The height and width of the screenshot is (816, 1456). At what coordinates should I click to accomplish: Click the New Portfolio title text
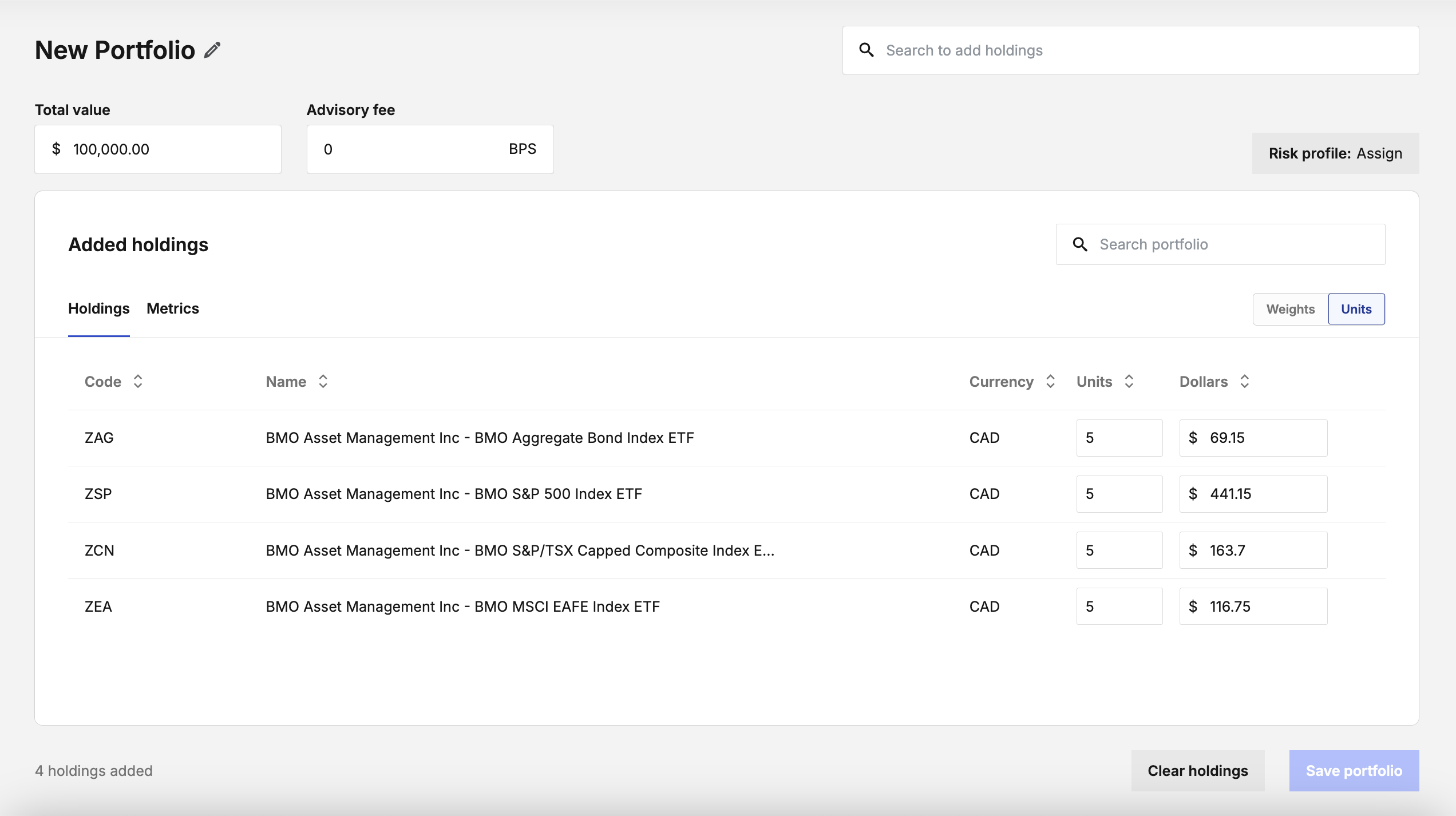point(115,50)
